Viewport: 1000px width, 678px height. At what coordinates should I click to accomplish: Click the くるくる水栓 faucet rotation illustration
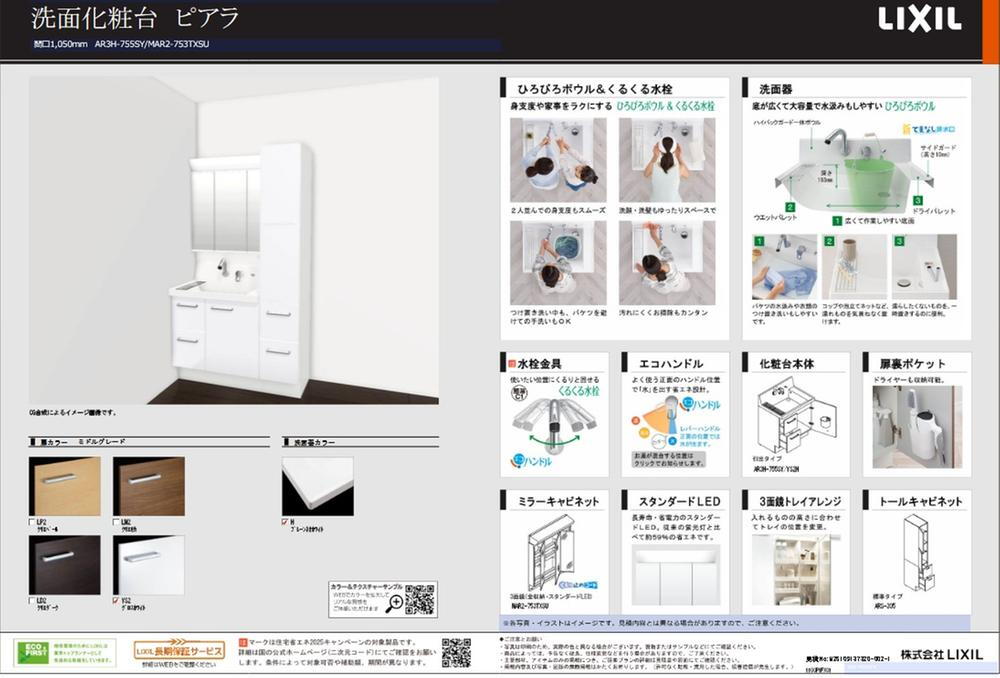tap(555, 424)
